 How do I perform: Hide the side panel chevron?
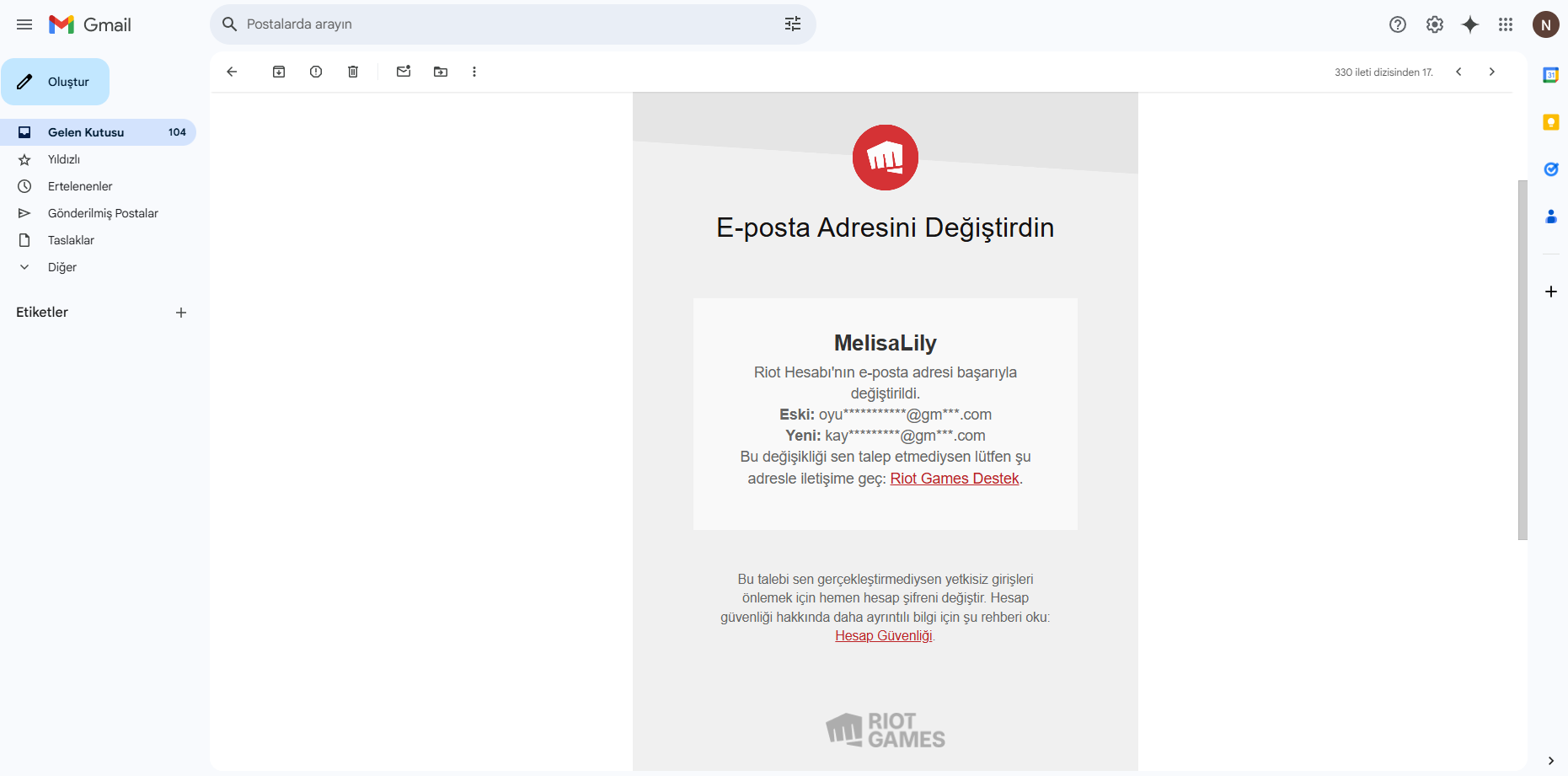(1551, 761)
